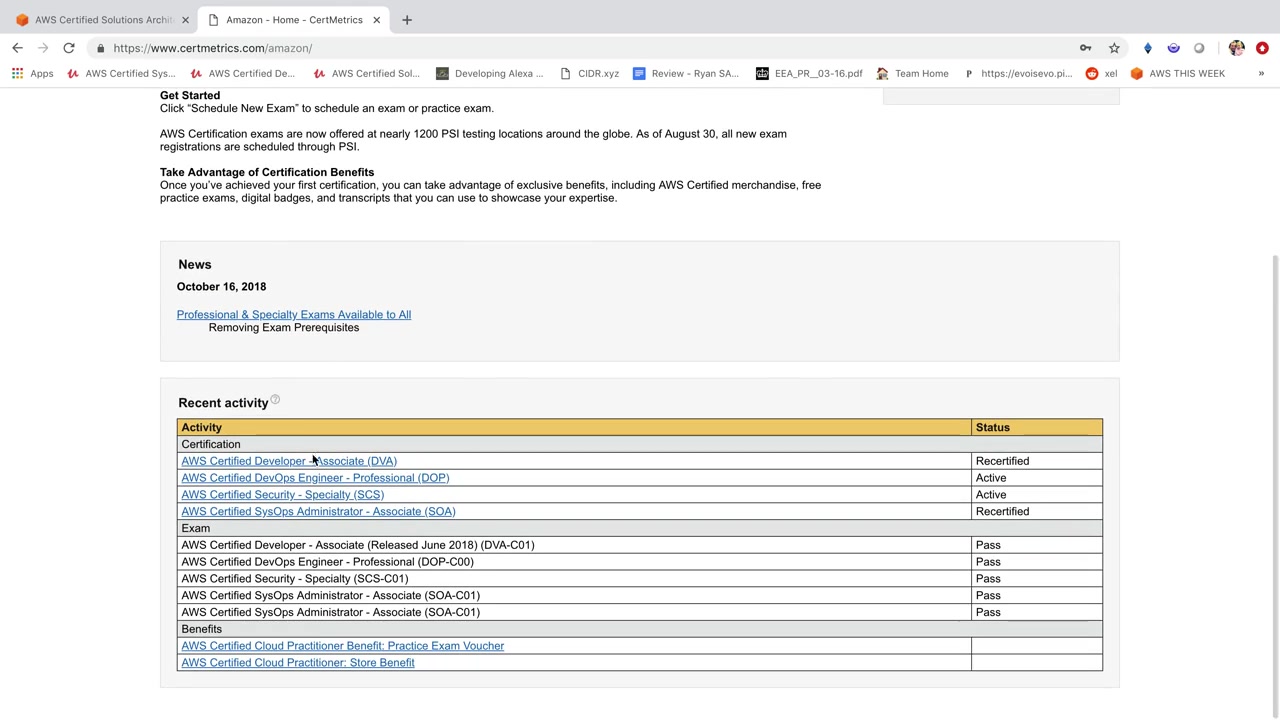Open the https://evoisevo.pi... bookmark

pyautogui.click(x=1018, y=73)
